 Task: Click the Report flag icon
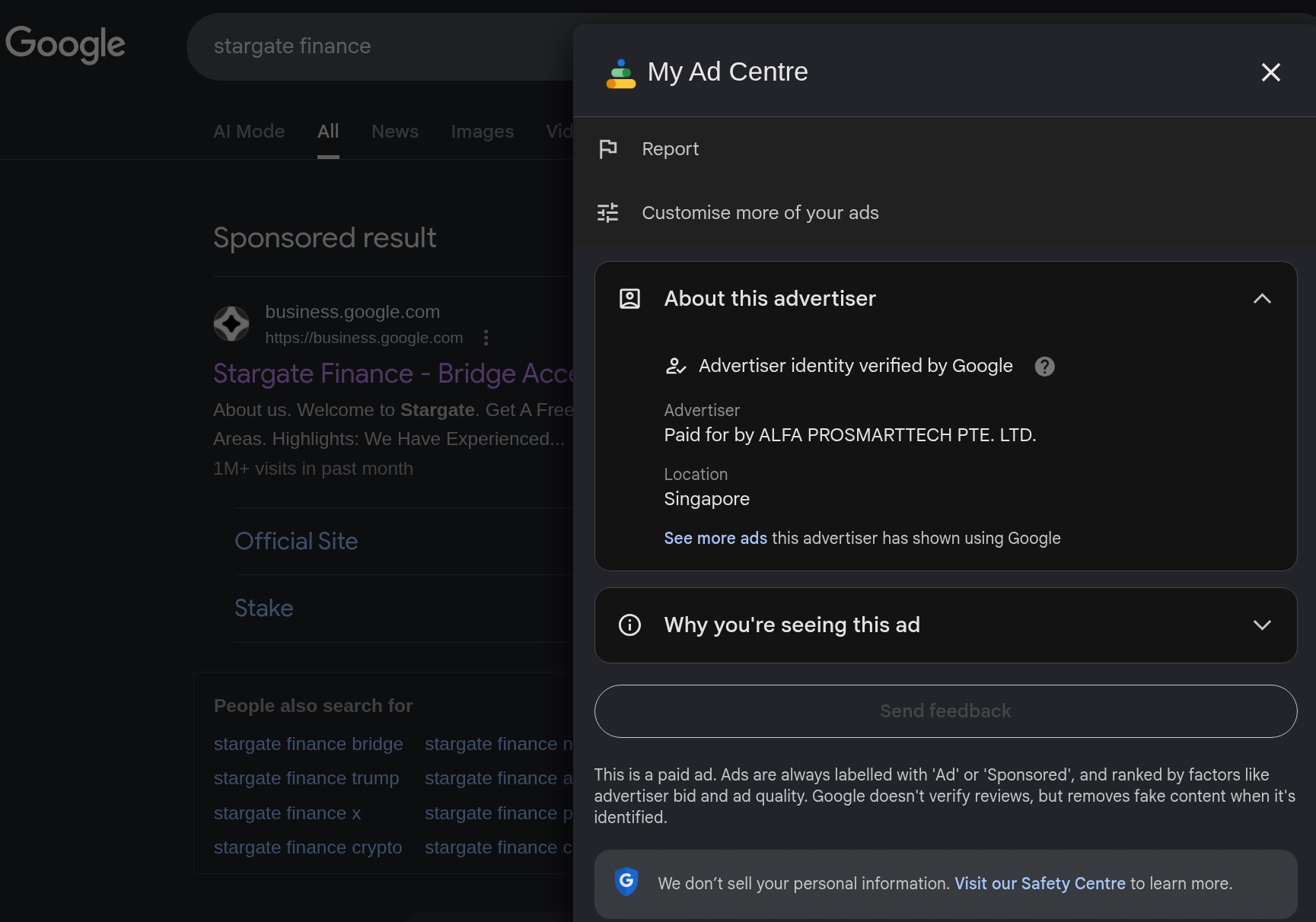607,149
